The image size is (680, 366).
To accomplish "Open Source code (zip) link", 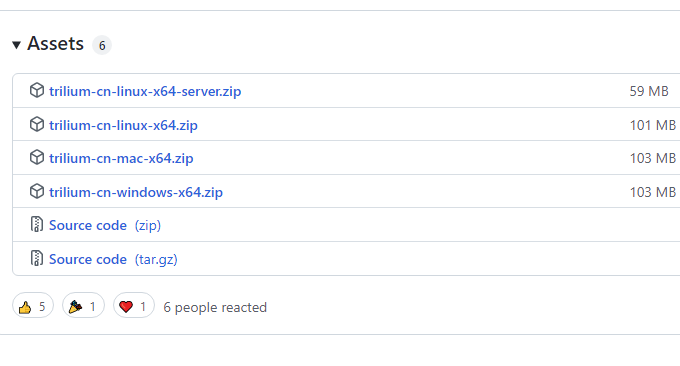I will [x=105, y=225].
